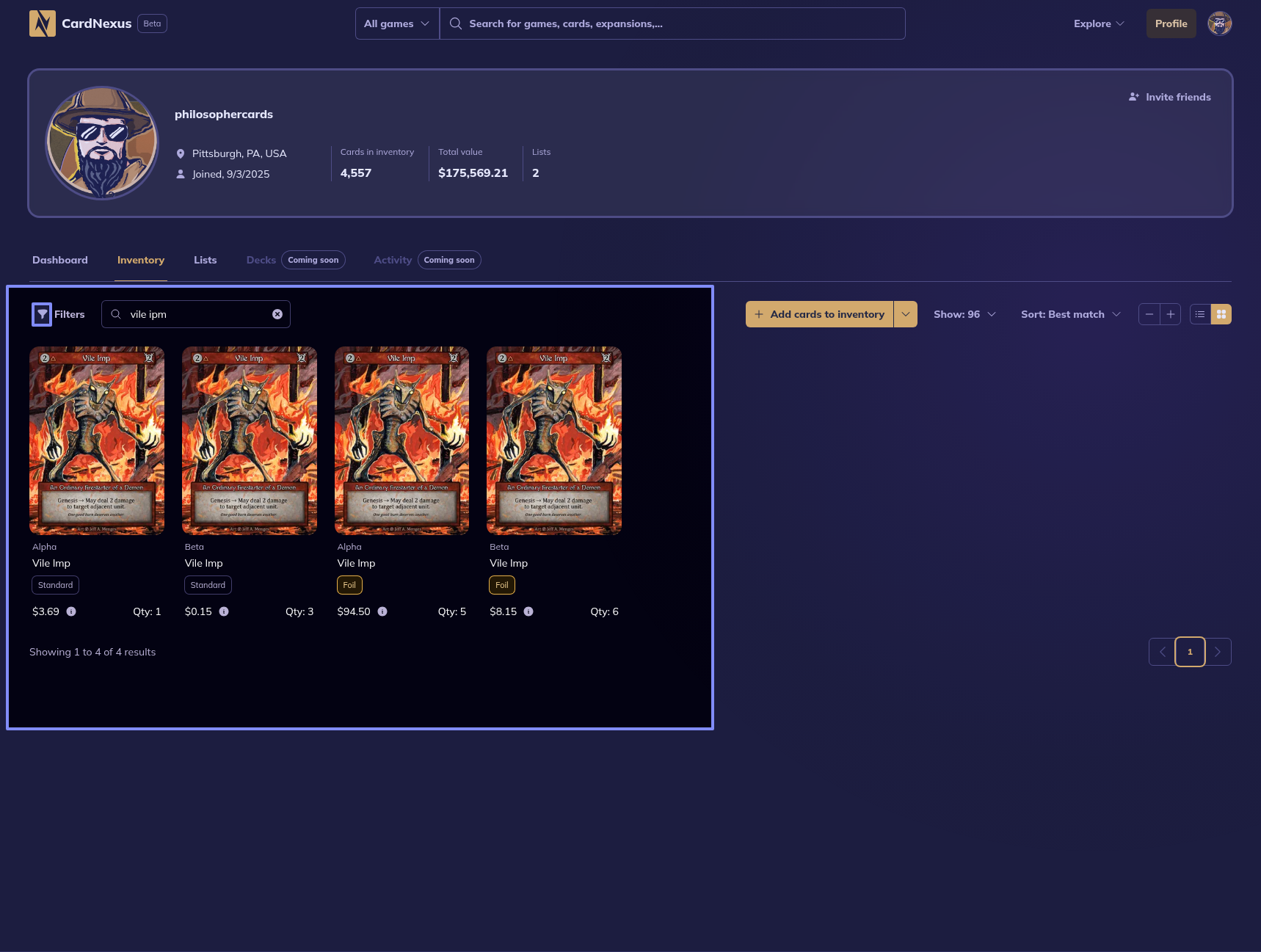This screenshot has height=952, width=1261.
Task: Expand the All games dropdown
Action: coord(397,23)
